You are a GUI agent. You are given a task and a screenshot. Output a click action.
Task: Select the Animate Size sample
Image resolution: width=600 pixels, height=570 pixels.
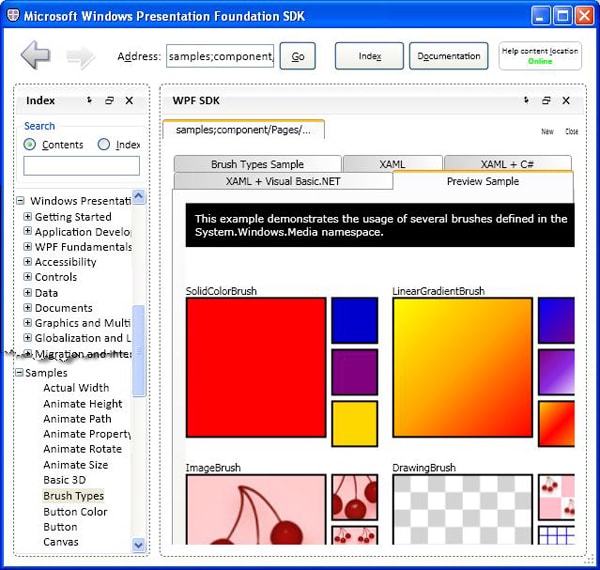click(75, 464)
